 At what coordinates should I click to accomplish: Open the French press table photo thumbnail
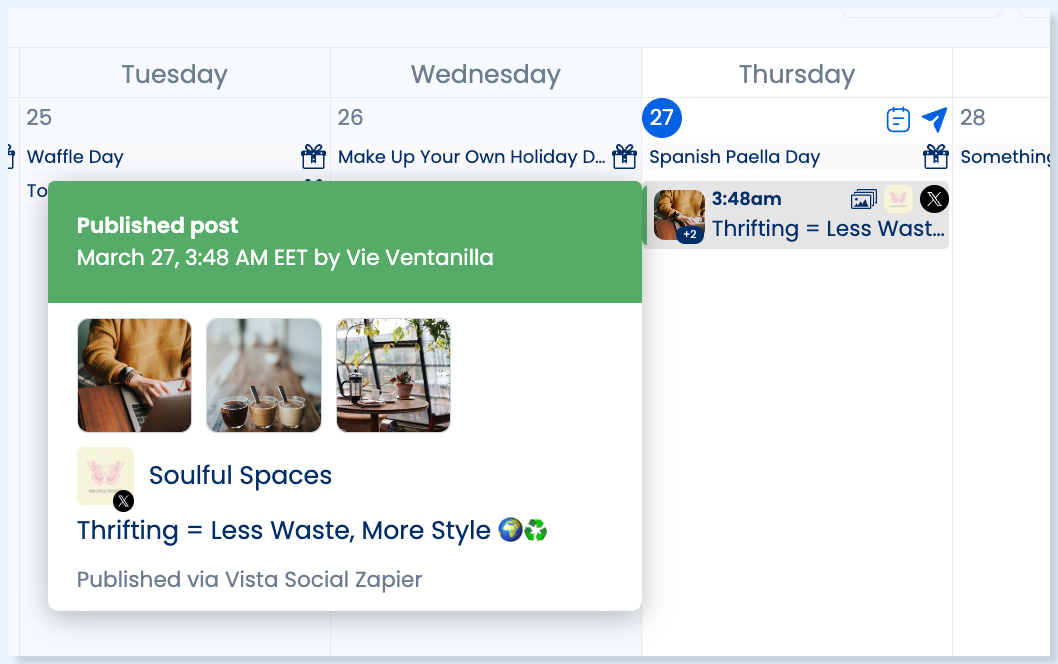tap(393, 375)
